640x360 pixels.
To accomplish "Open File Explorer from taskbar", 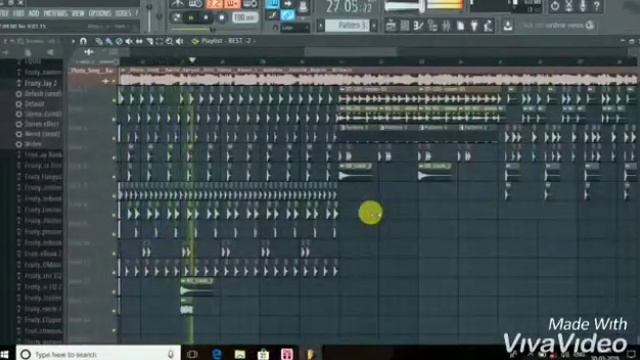I will pos(240,354).
